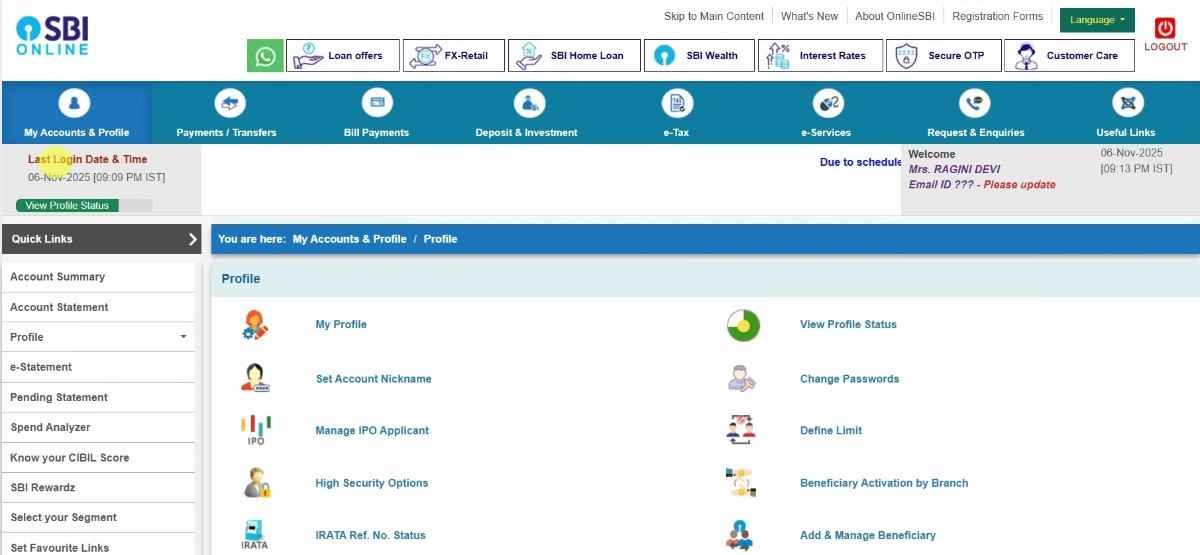Click the Set Account Nickname icon
Image resolution: width=1200 pixels, height=555 pixels.
coord(256,378)
